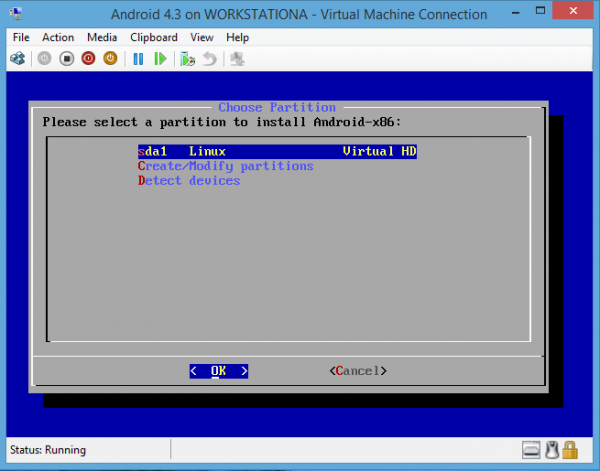Open the Media menu
600x471 pixels.
[x=102, y=37]
